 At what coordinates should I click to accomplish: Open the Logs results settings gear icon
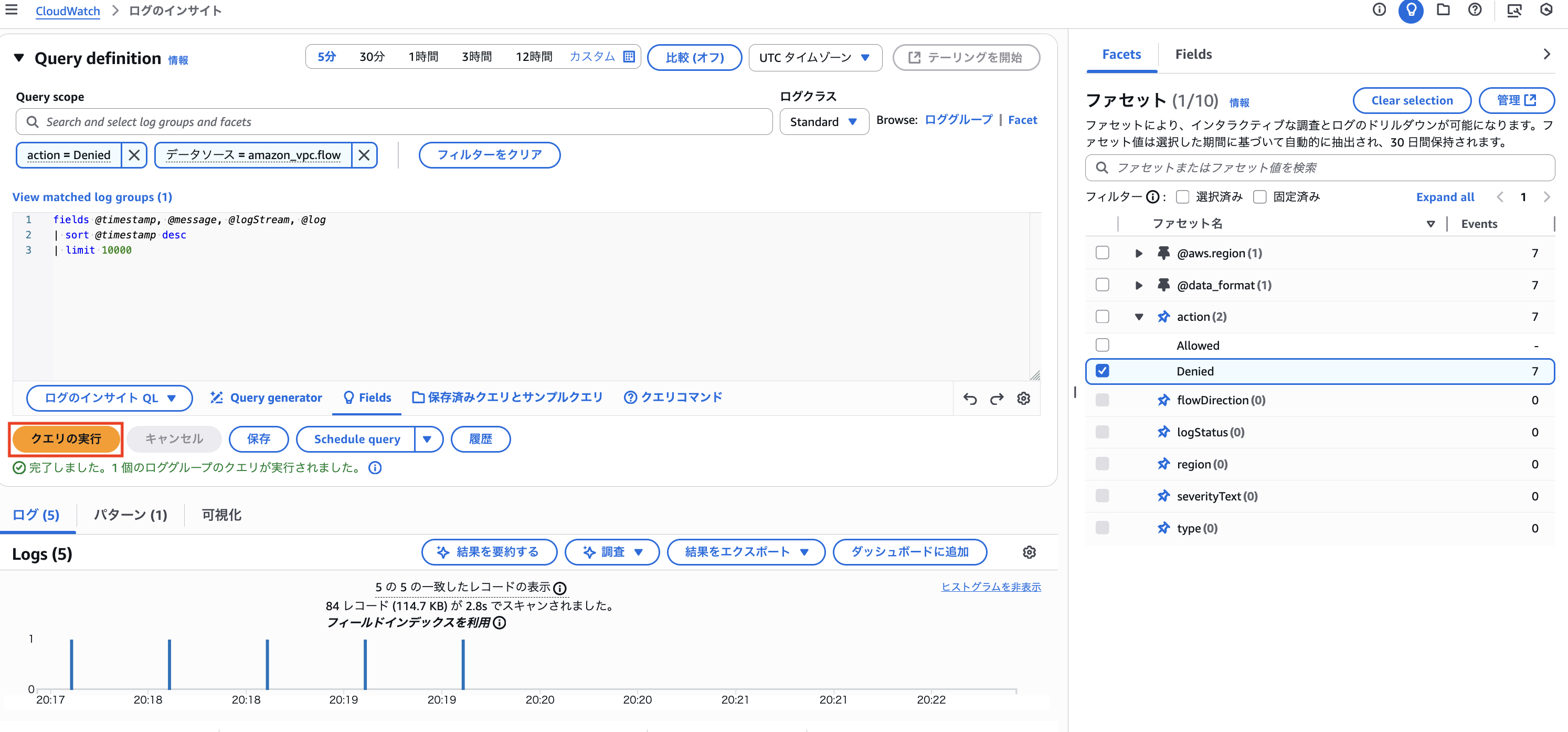coord(1029,552)
